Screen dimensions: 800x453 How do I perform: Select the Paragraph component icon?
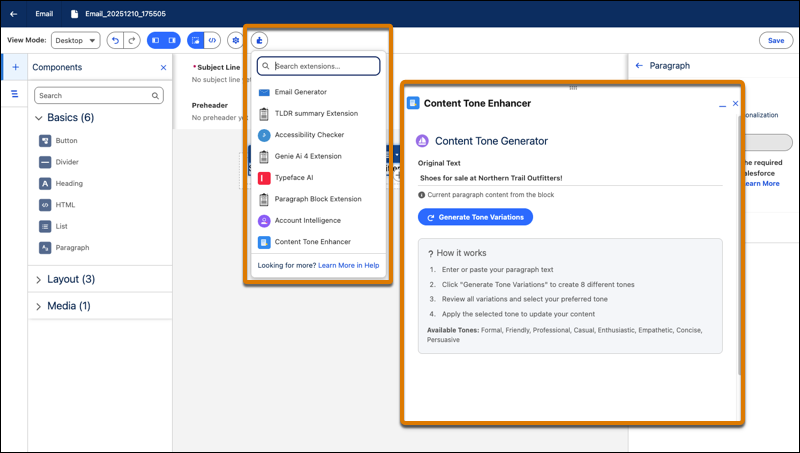[45, 248]
